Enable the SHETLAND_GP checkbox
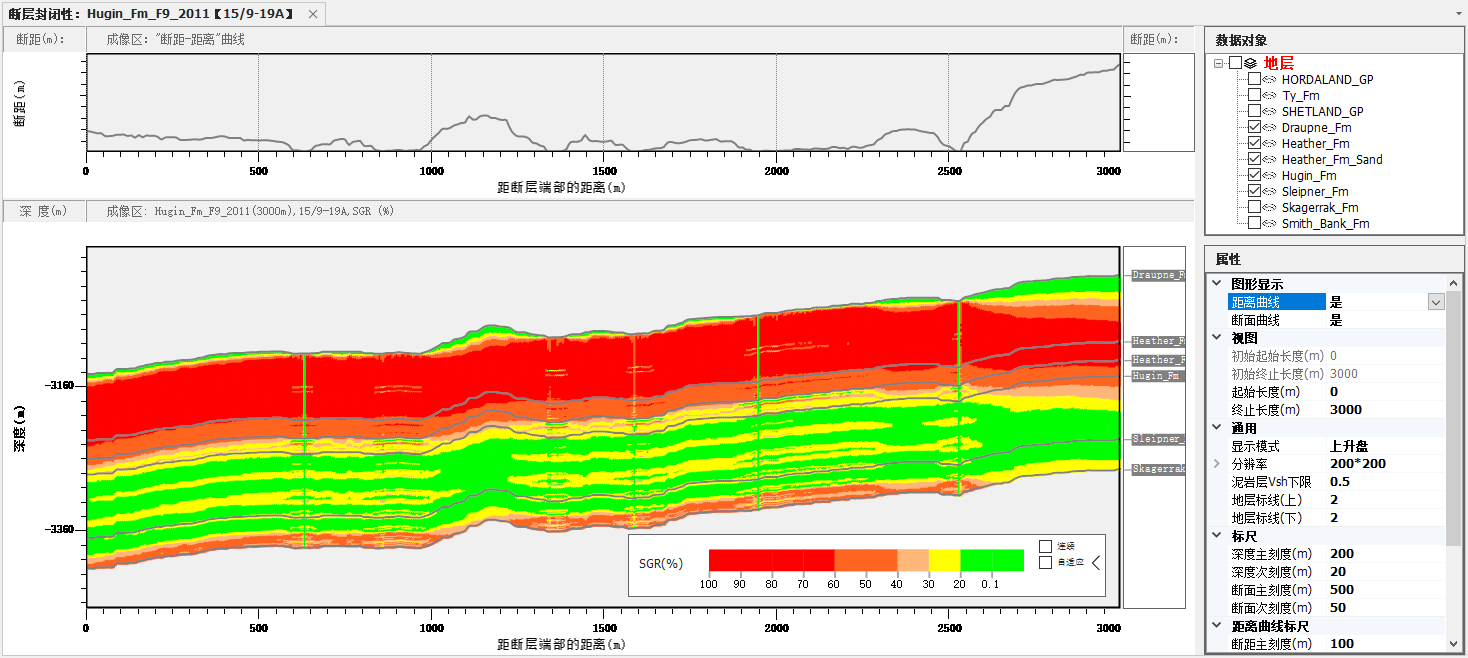The height and width of the screenshot is (658, 1468). tap(1254, 111)
